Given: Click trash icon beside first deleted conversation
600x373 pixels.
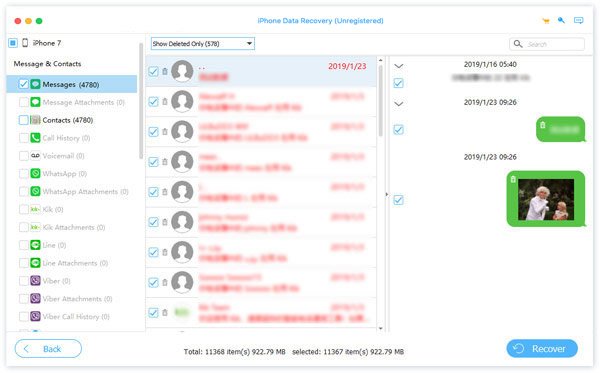Looking at the screenshot, I should click(165, 71).
